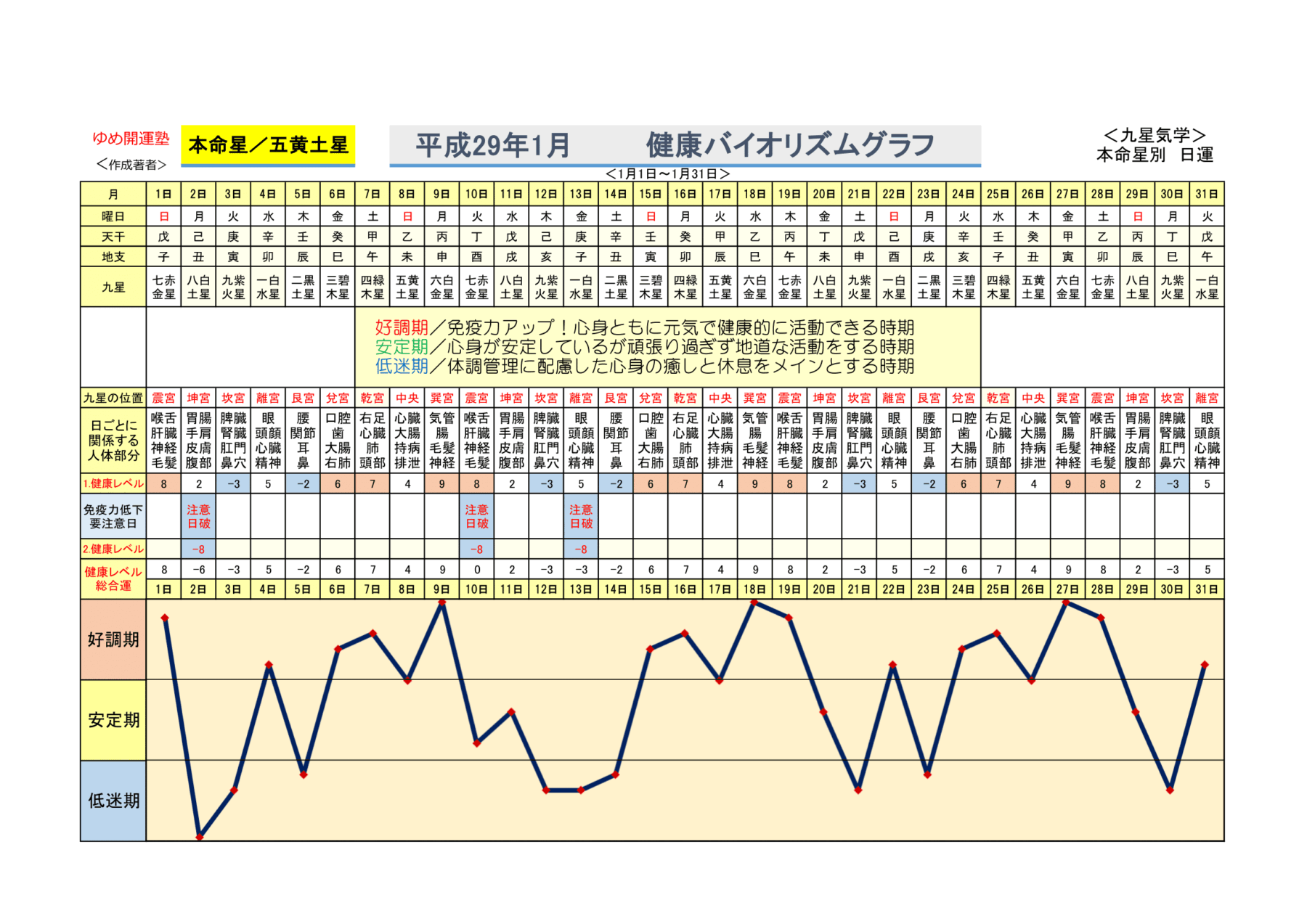Select the 天干 row header

[x=113, y=237]
